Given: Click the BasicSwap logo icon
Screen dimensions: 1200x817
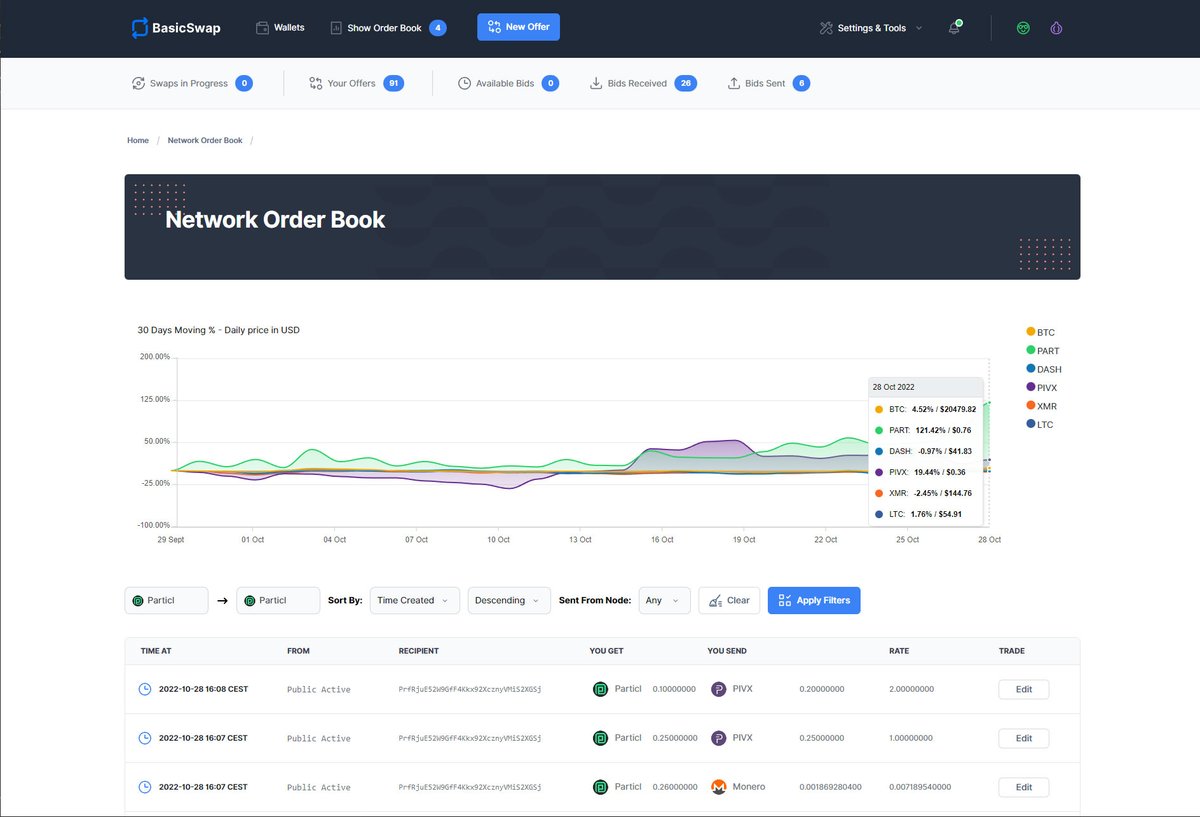Looking at the screenshot, I should [x=140, y=28].
